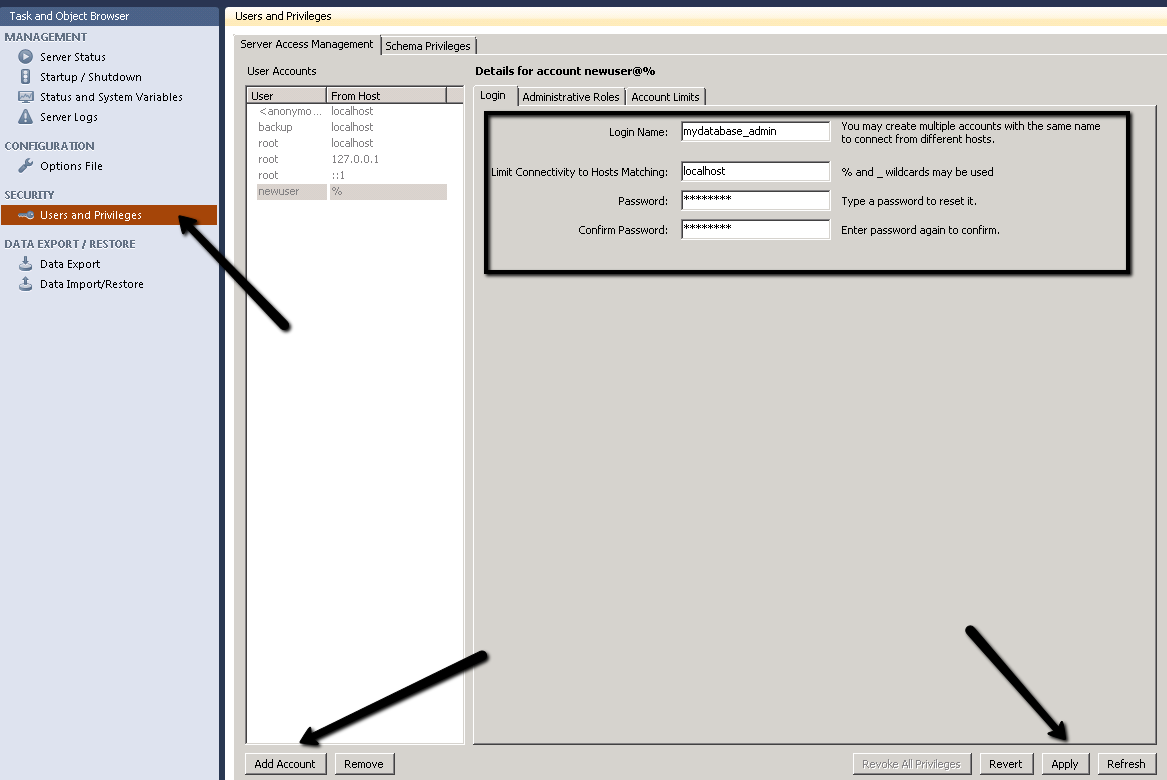The width and height of the screenshot is (1167, 780).
Task: Click the Server Status play icon
Action: 26,57
